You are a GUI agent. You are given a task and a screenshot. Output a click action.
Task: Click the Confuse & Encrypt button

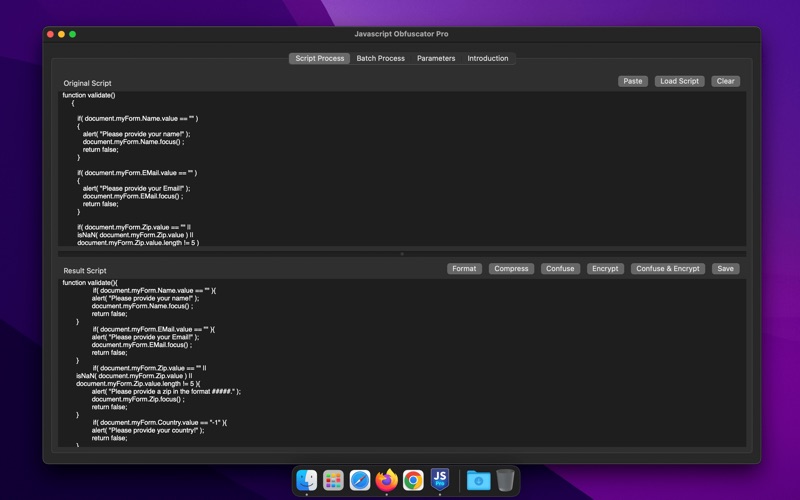point(668,269)
